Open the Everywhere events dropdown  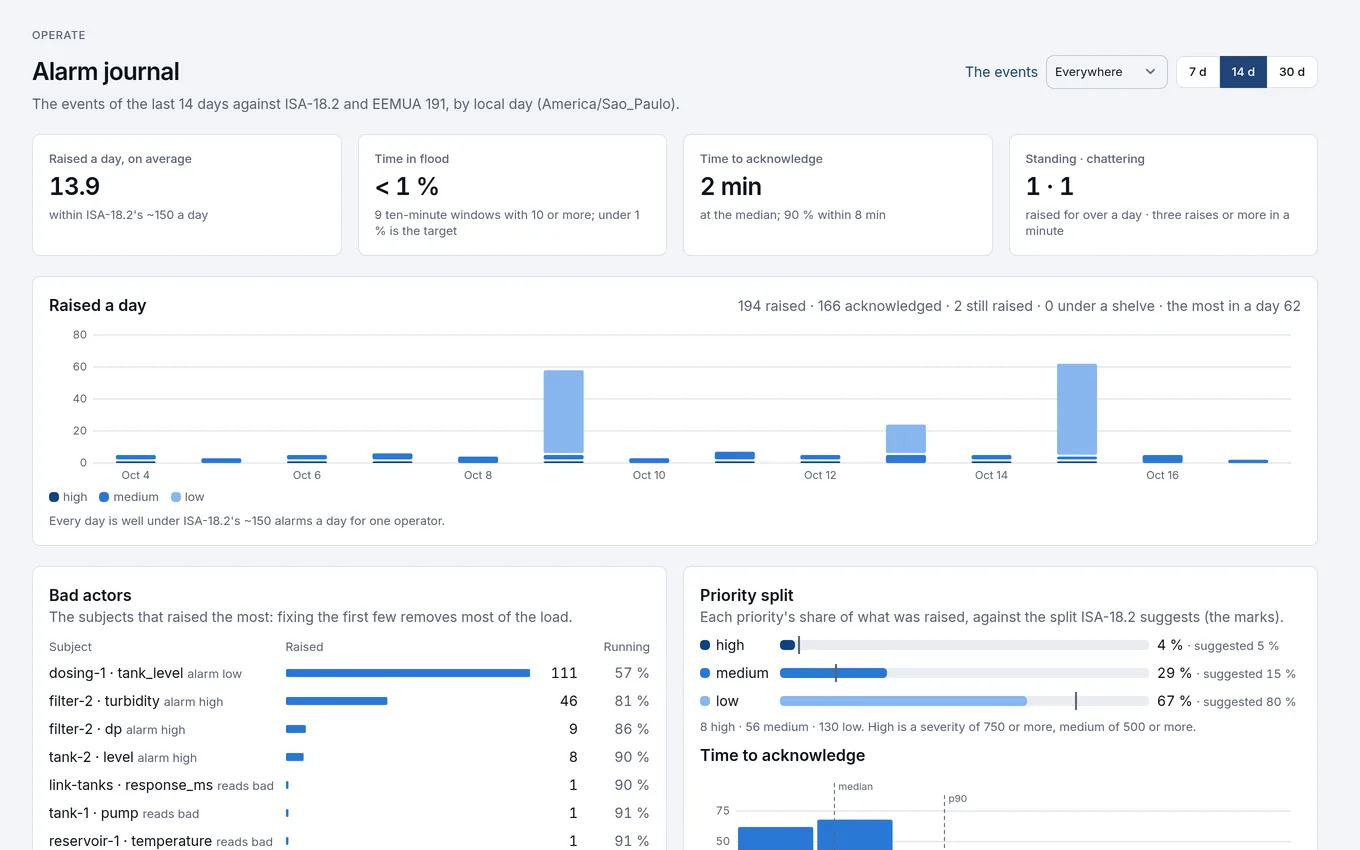coord(1106,72)
